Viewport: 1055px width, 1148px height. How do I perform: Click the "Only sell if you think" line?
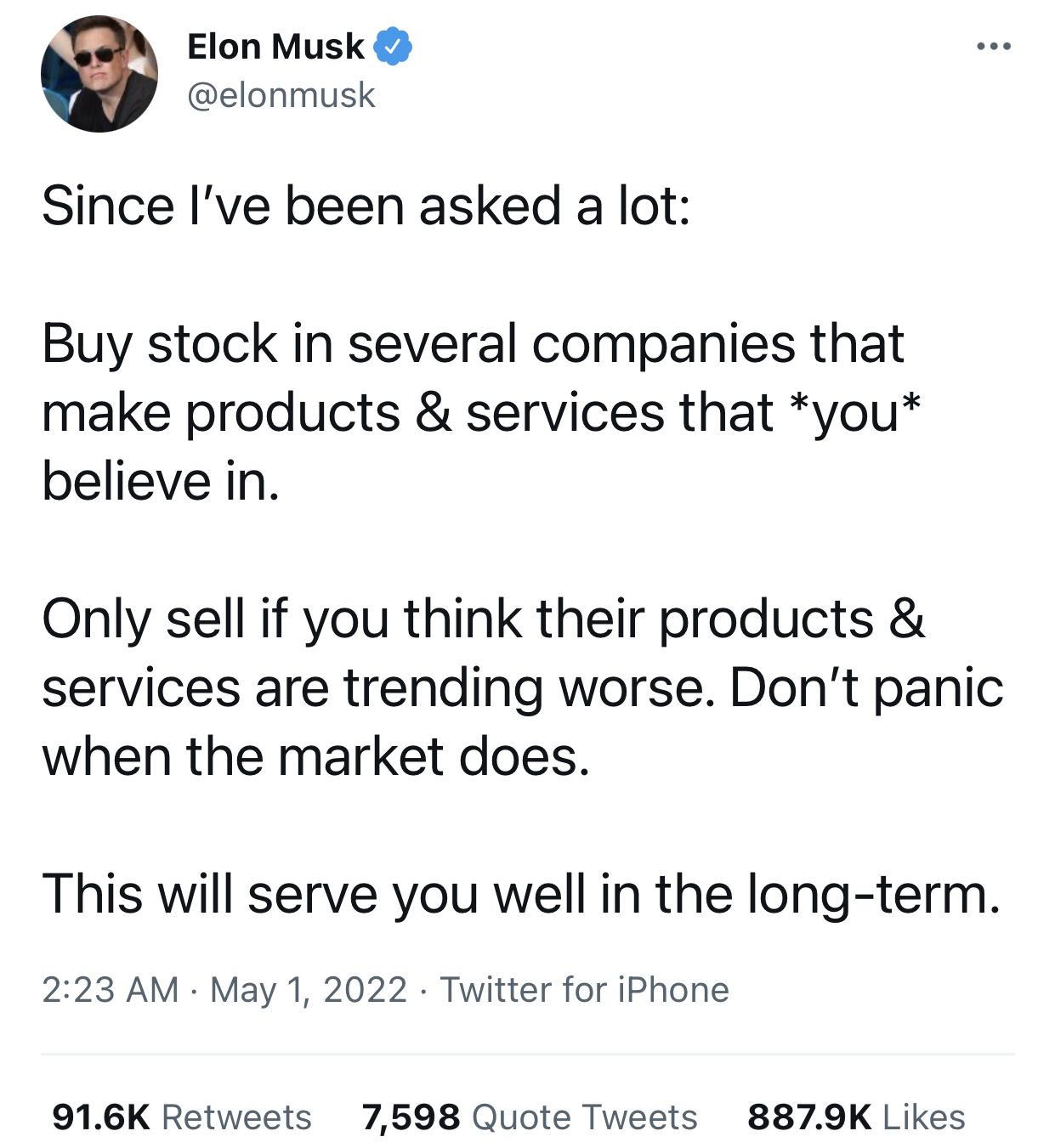click(x=484, y=619)
